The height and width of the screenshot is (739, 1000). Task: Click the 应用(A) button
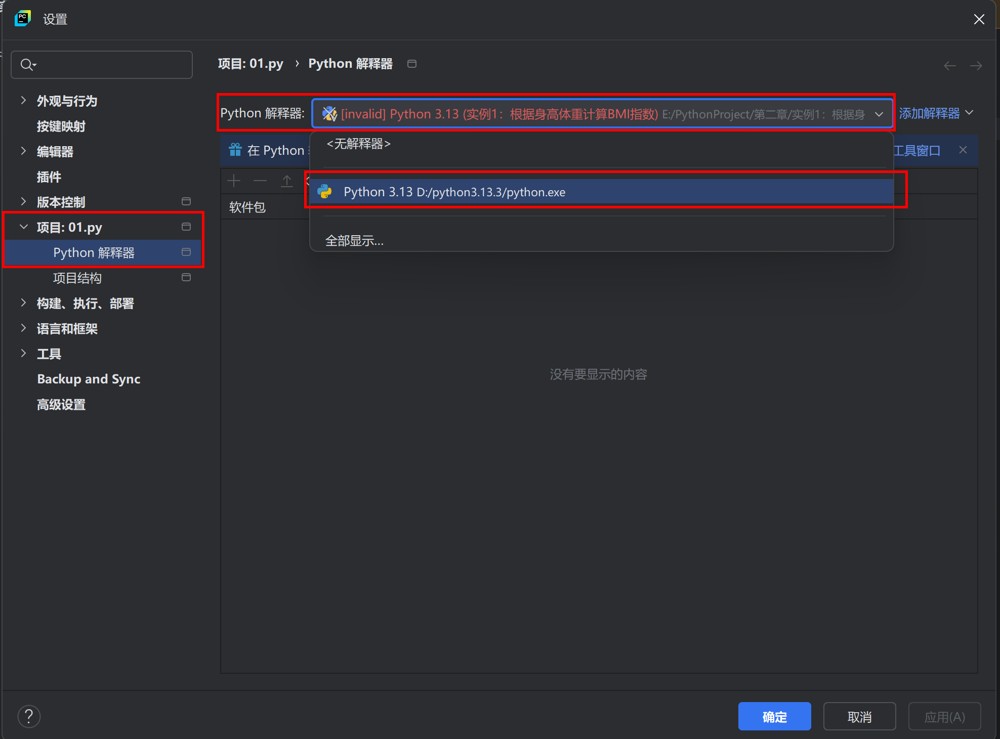pos(944,717)
